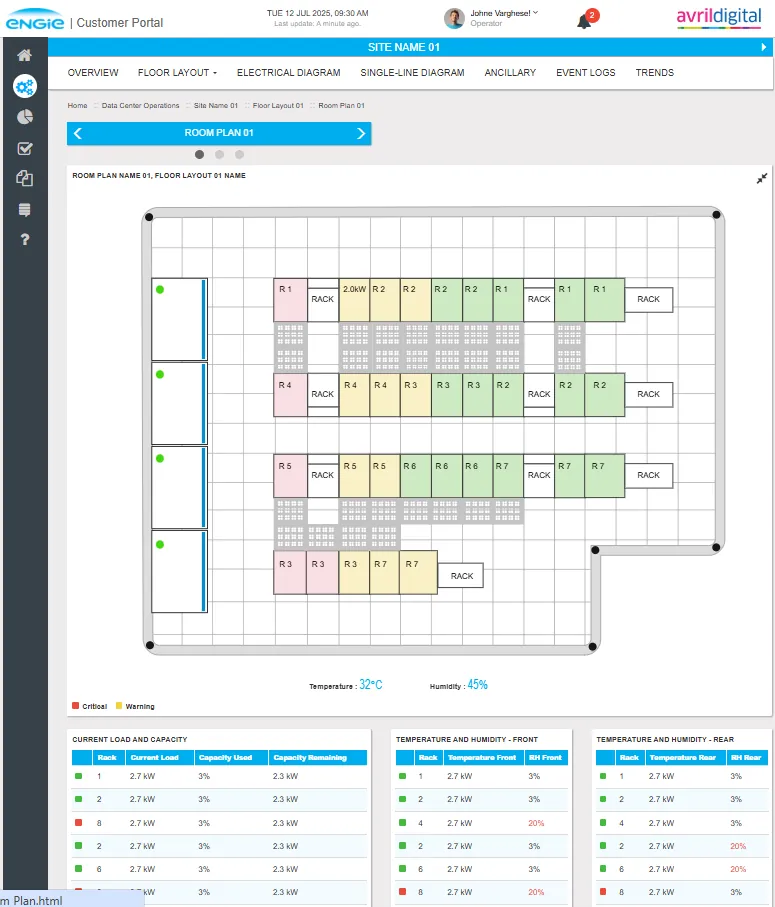The height and width of the screenshot is (907, 775).
Task: Sort by Capacity Remaining column header
Action: 318,758
